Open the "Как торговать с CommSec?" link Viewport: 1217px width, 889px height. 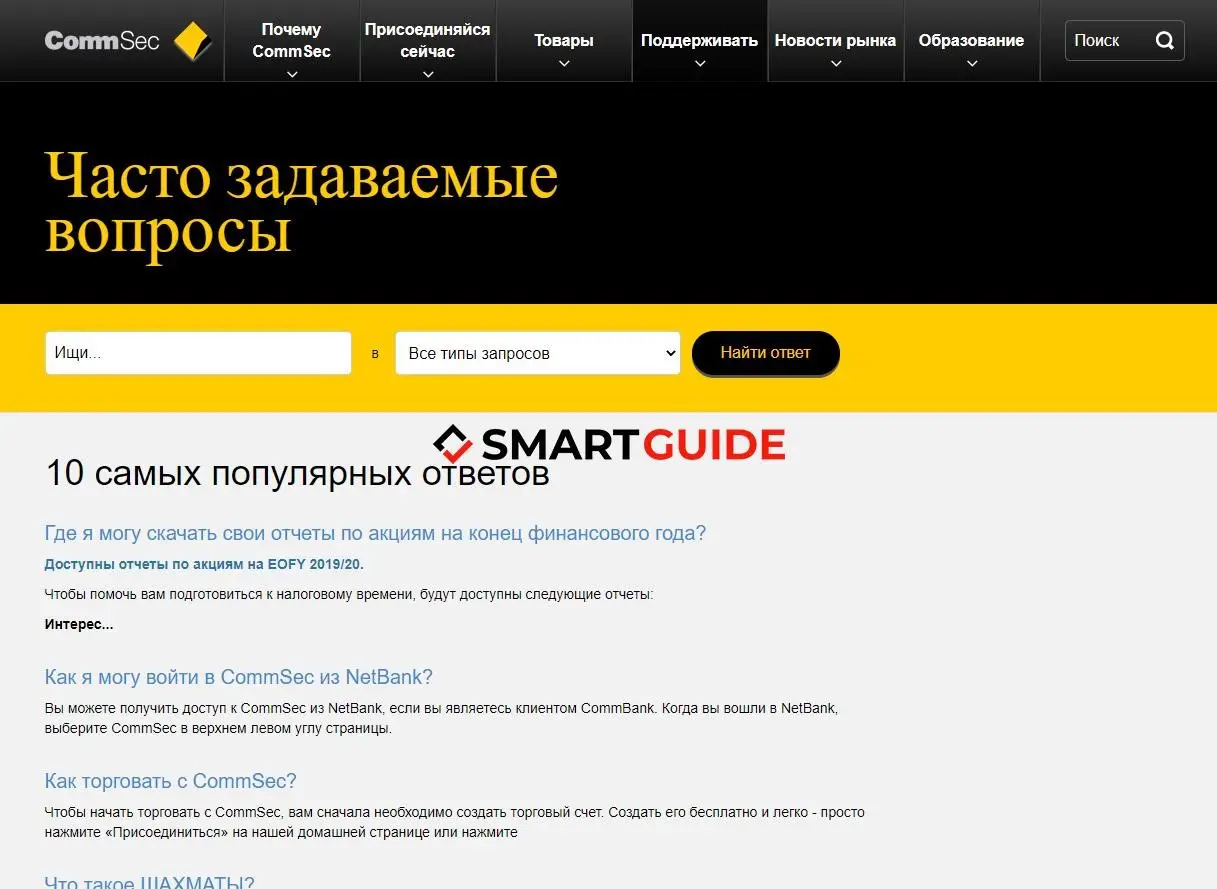[170, 780]
